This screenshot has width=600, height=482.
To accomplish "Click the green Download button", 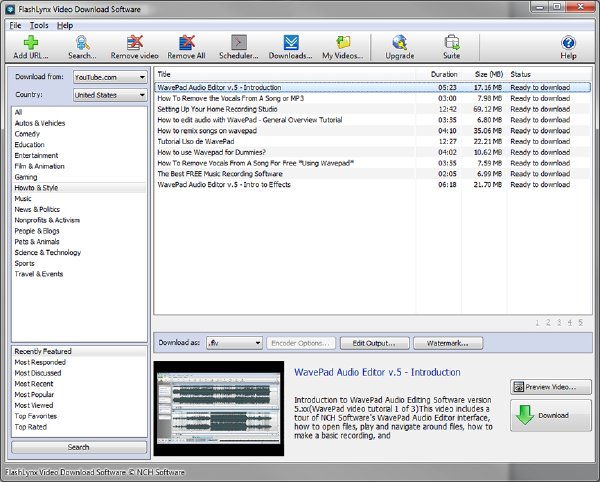I will 551,415.
